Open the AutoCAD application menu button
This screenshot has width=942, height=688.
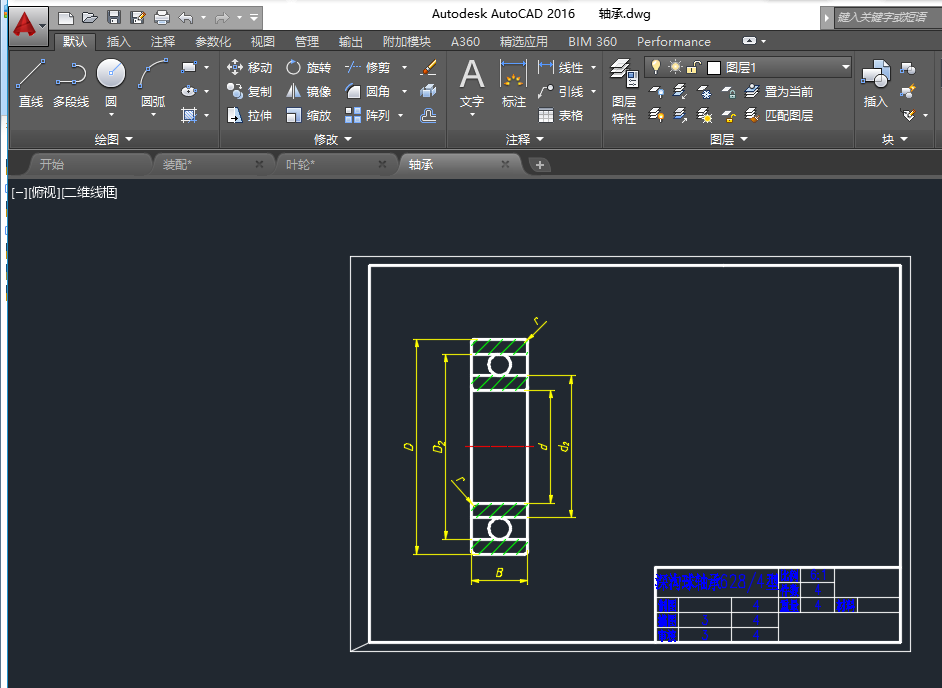pos(28,25)
